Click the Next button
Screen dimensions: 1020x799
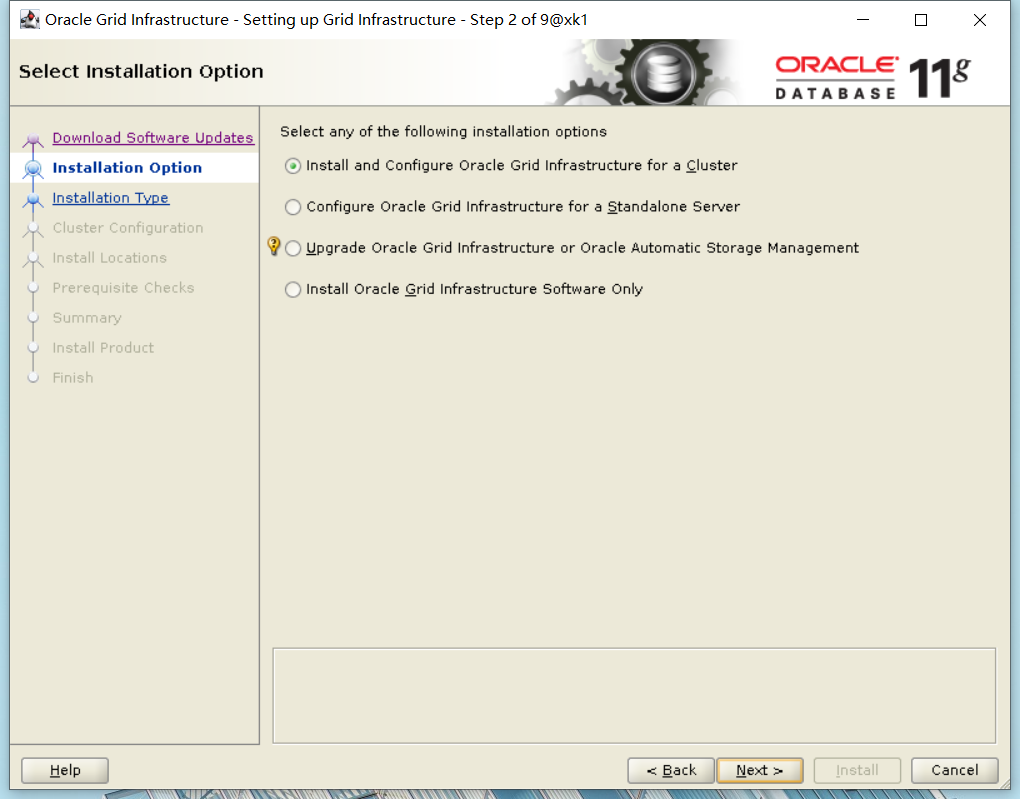tap(760, 770)
